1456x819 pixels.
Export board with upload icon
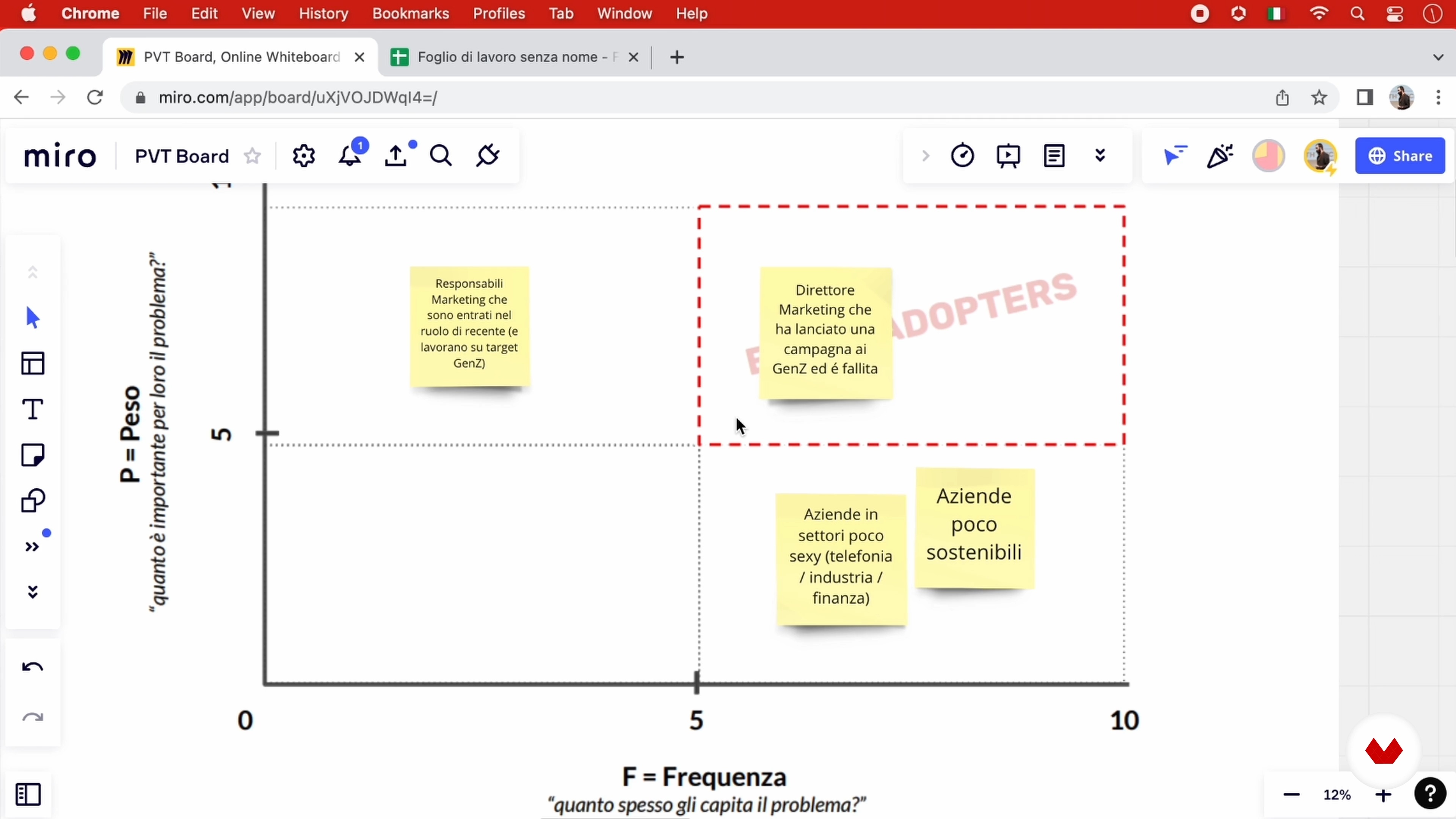[396, 155]
